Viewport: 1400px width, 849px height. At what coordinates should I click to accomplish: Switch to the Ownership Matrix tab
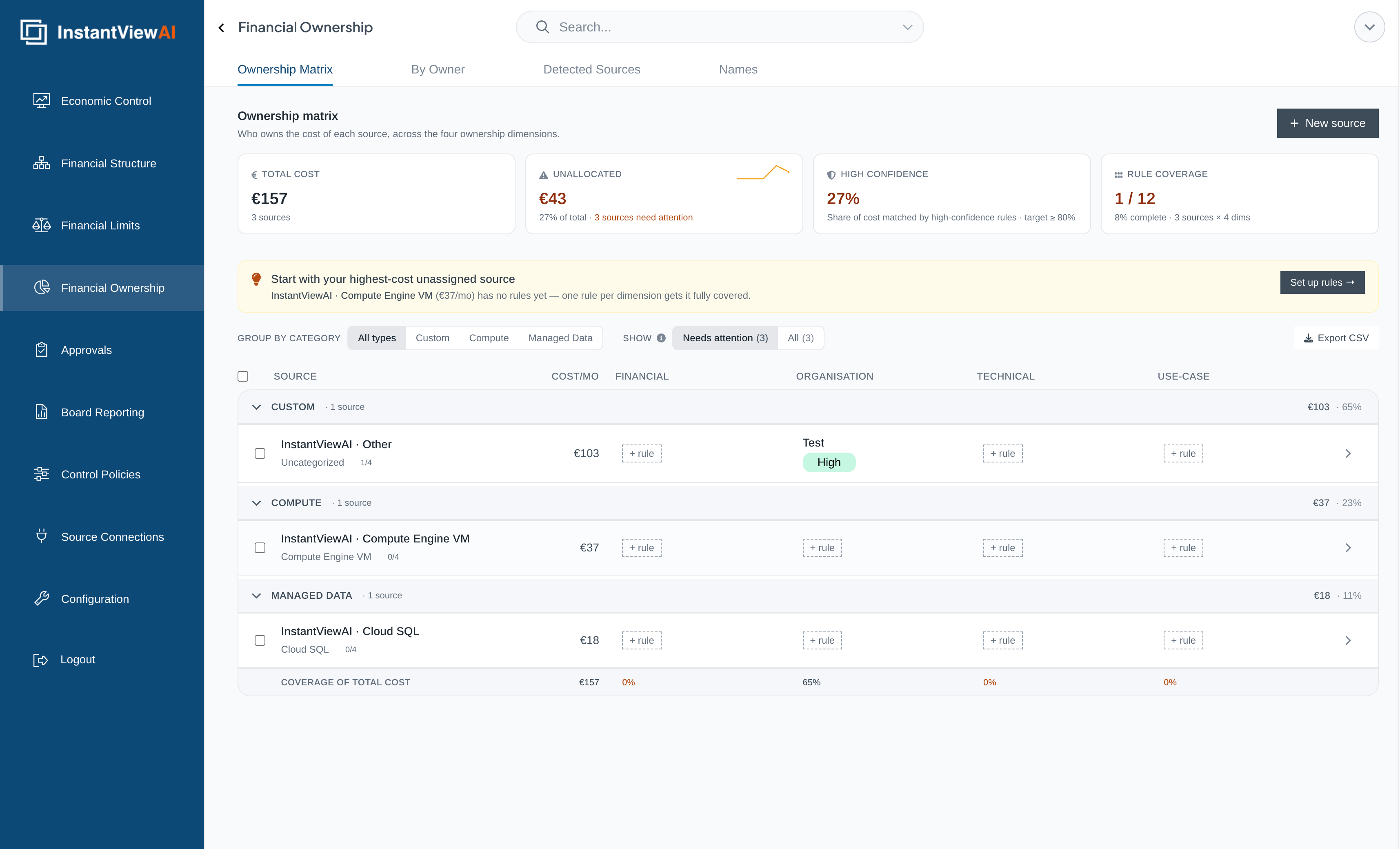click(285, 69)
